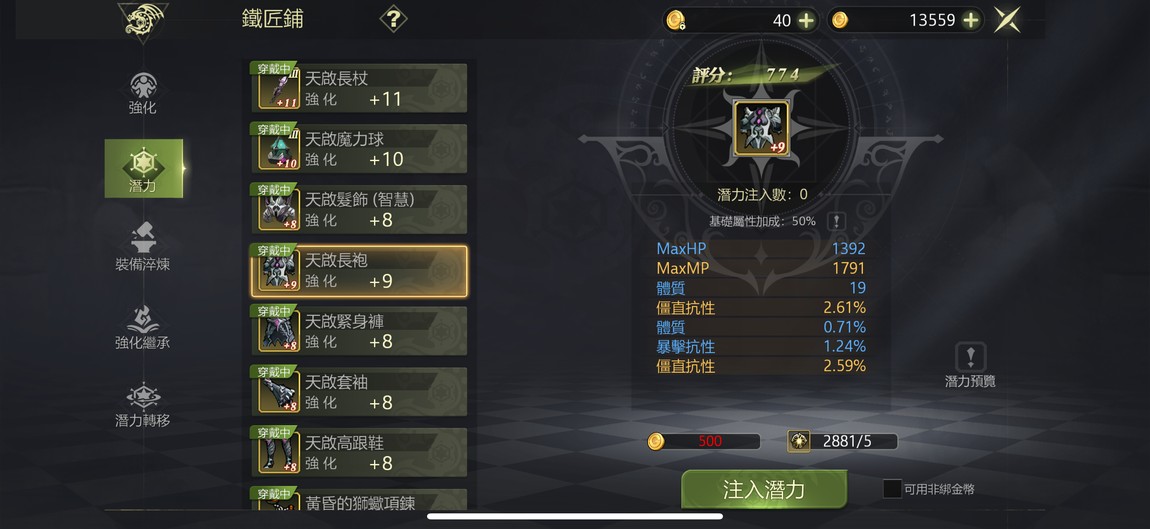This screenshot has height=529, width=1150.
Task: Select 天啟長杖 +11 from equipment list
Action: point(359,88)
